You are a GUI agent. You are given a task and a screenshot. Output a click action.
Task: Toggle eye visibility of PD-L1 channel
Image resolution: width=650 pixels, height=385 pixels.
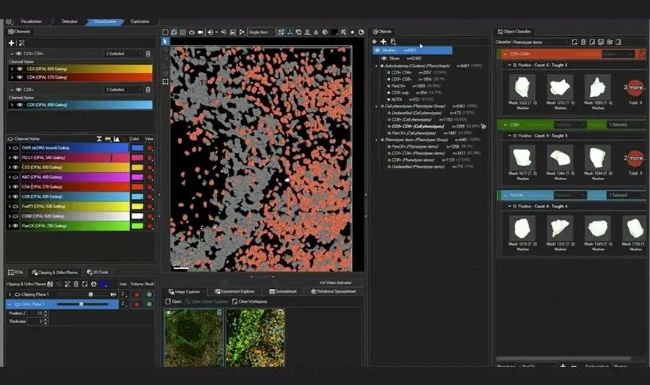click(x=16, y=157)
